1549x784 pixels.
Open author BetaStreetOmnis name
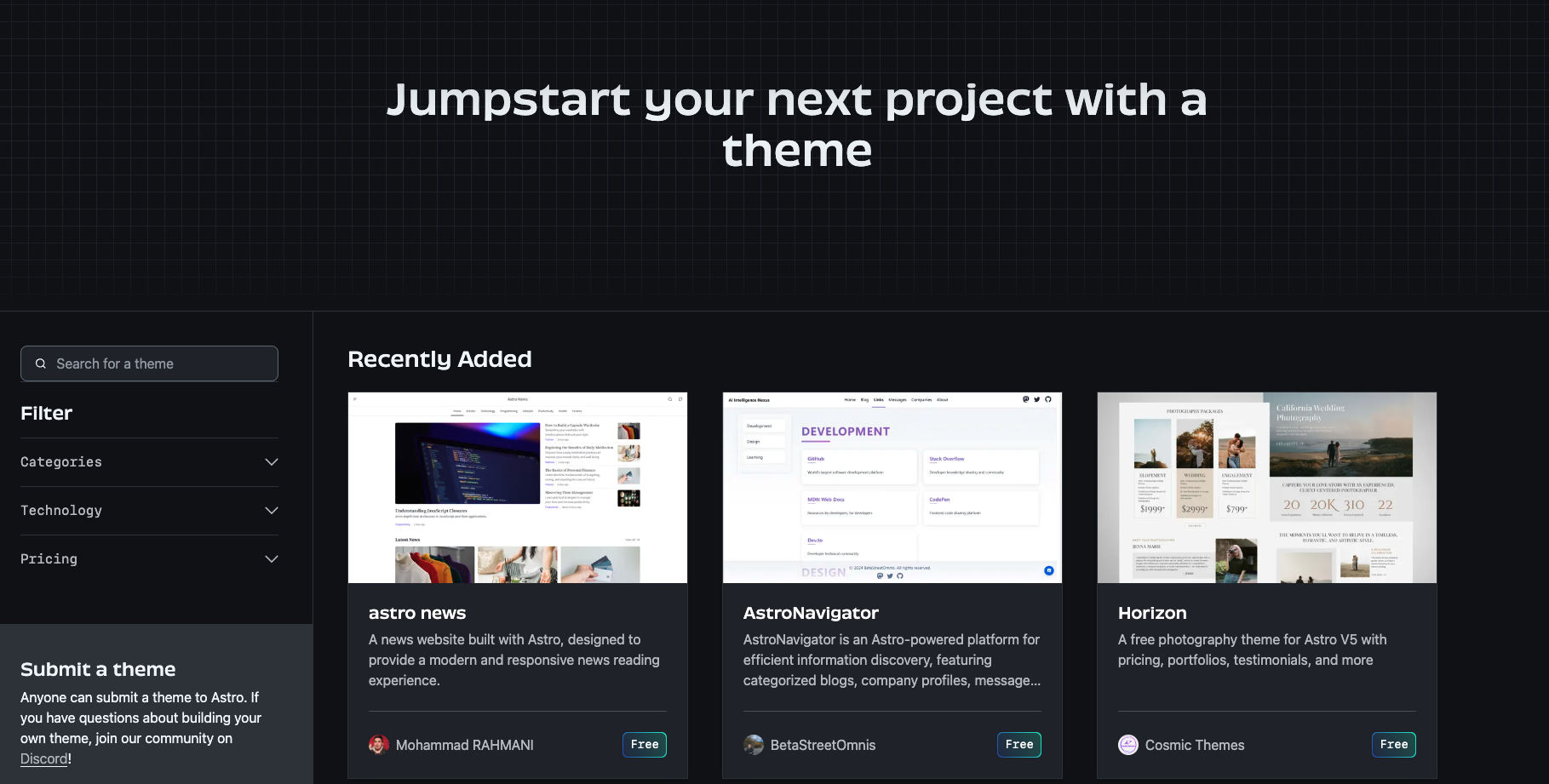[x=823, y=745]
